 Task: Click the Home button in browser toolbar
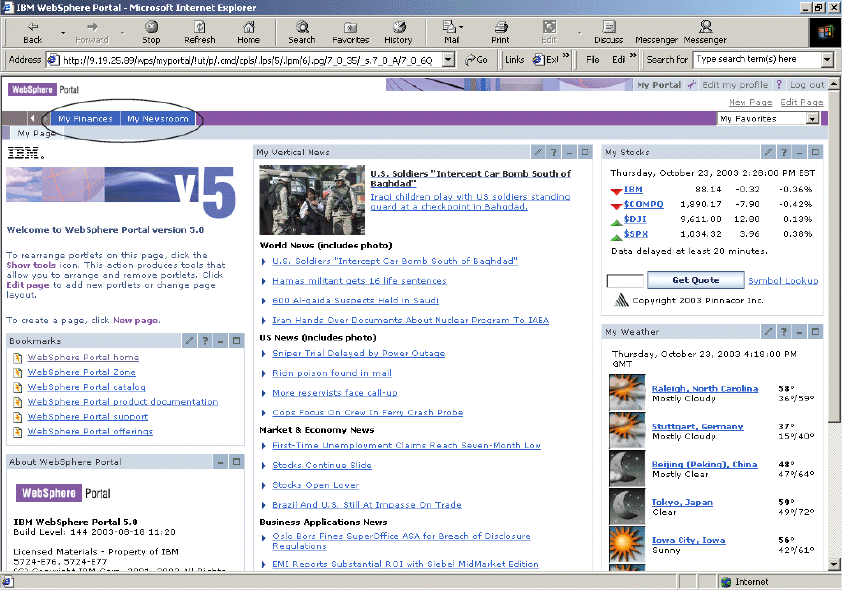coord(248,32)
